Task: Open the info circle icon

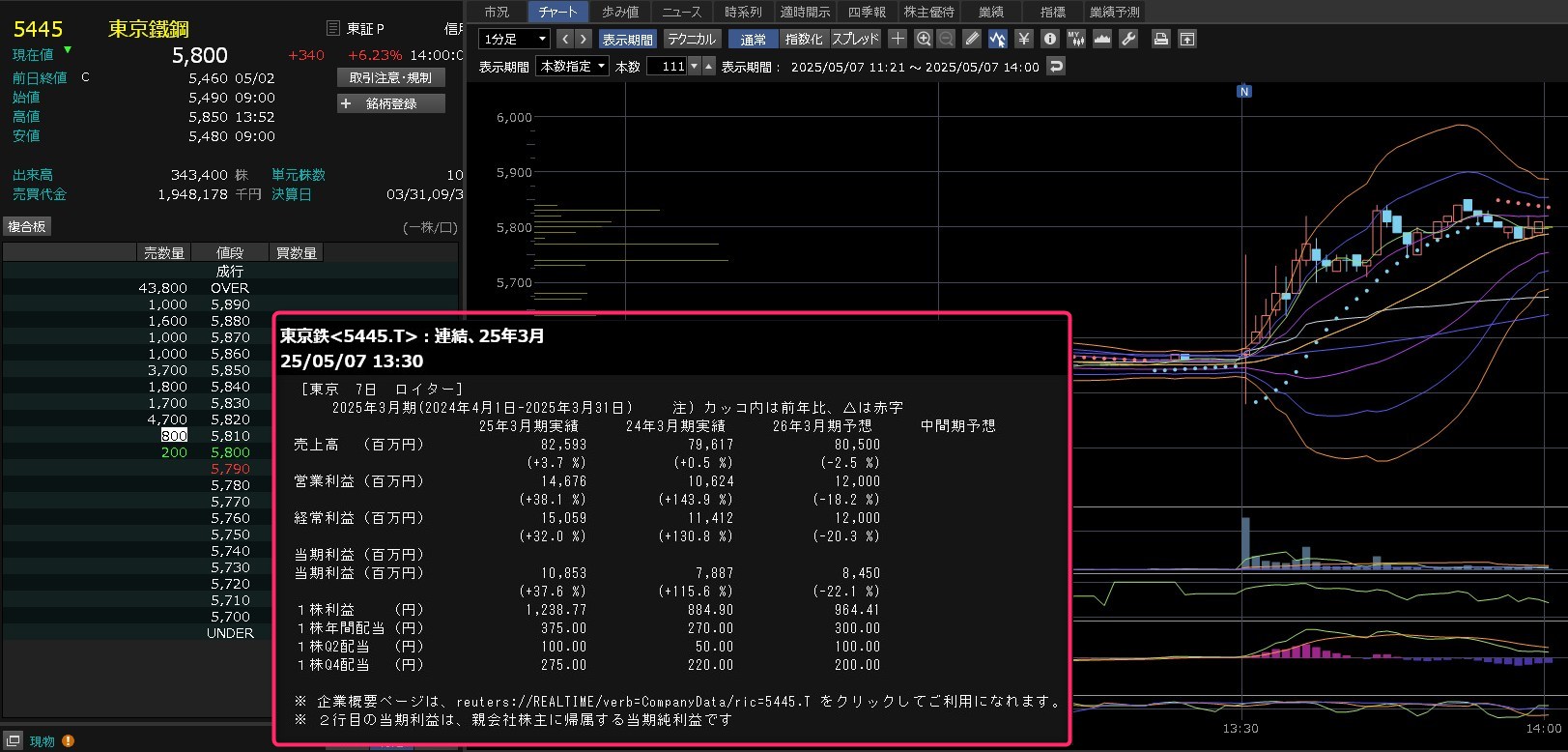Action: pos(1050,39)
